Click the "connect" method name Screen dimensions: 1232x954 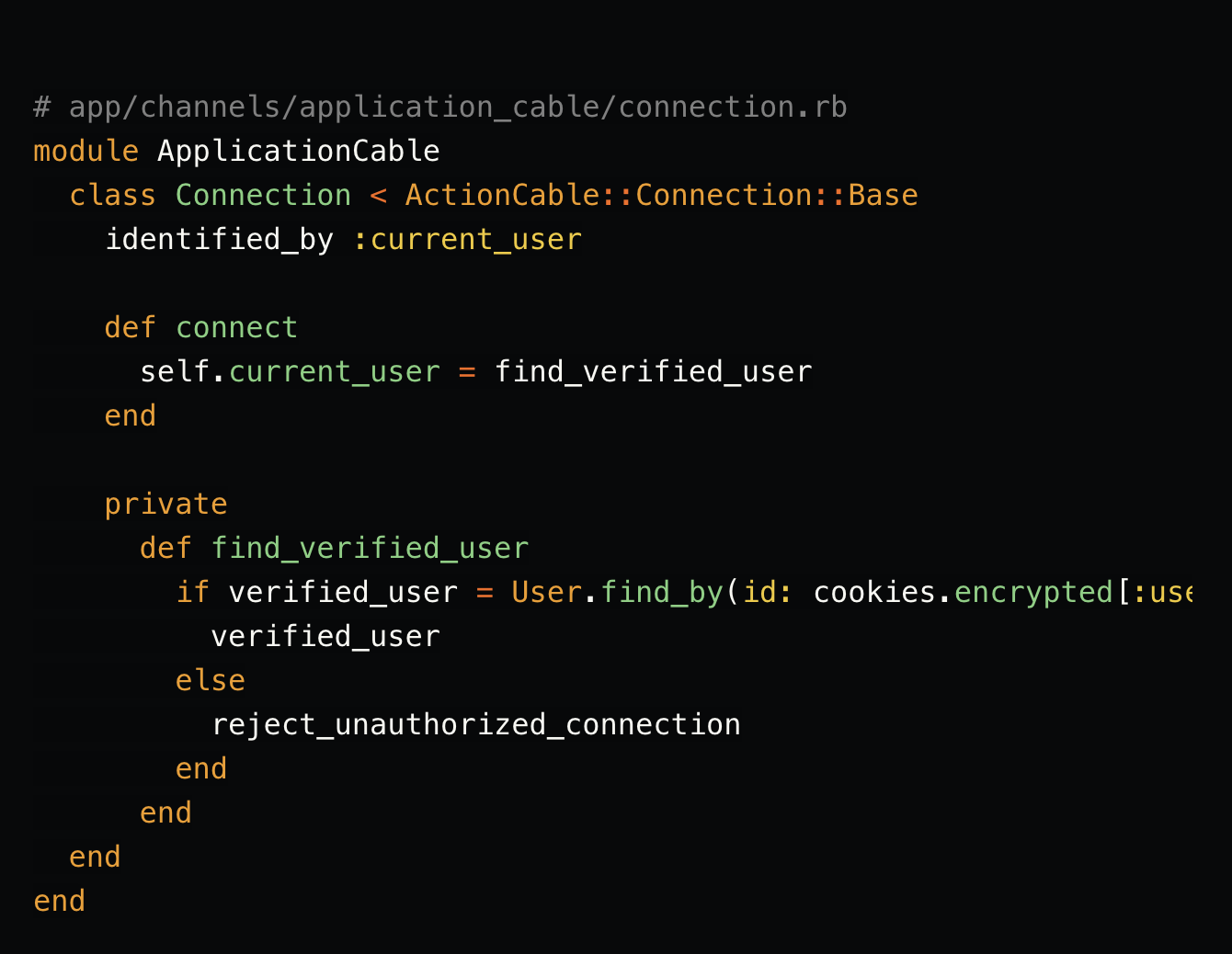[236, 327]
